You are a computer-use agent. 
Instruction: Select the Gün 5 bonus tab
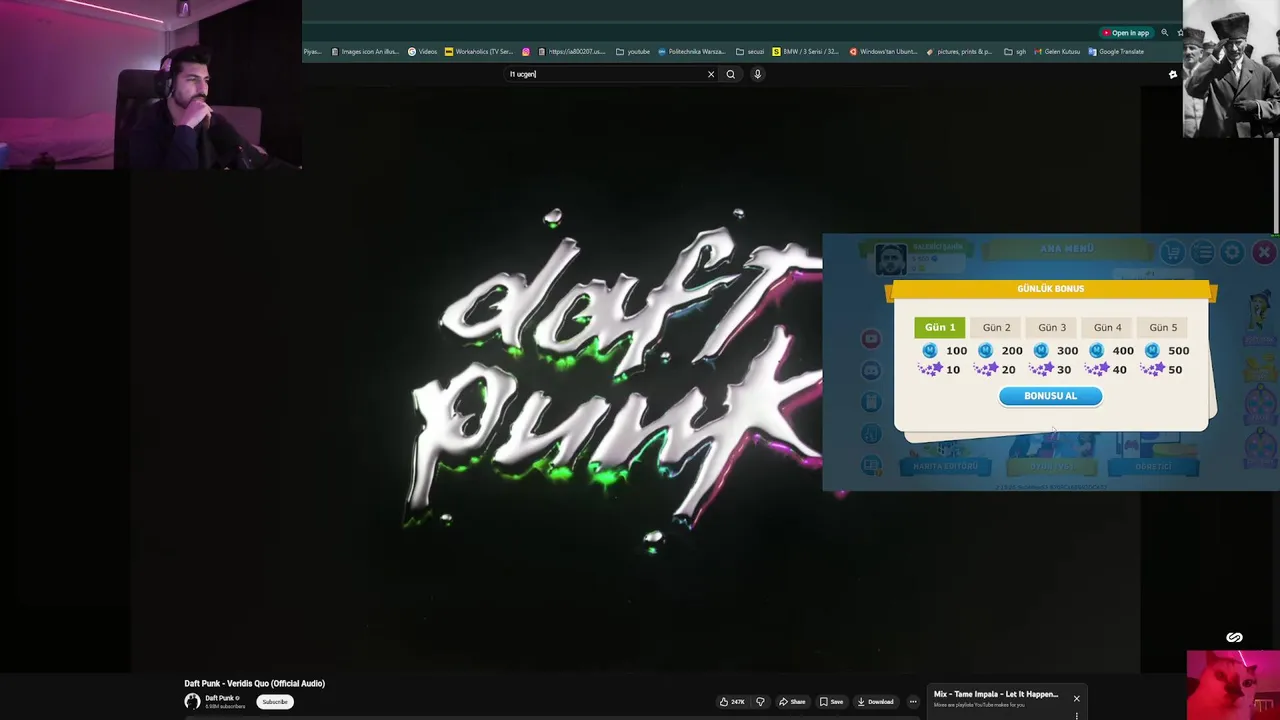pos(1163,327)
